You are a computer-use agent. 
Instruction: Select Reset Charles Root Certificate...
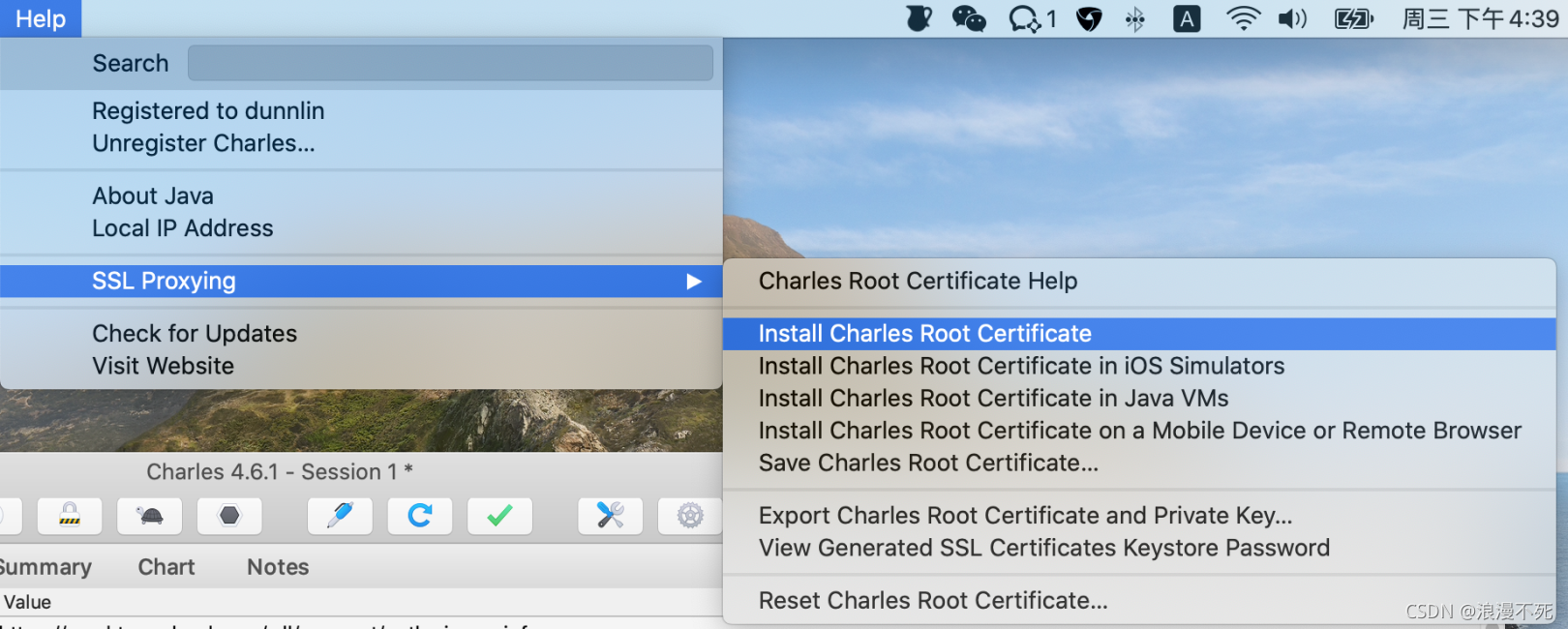point(1139,601)
